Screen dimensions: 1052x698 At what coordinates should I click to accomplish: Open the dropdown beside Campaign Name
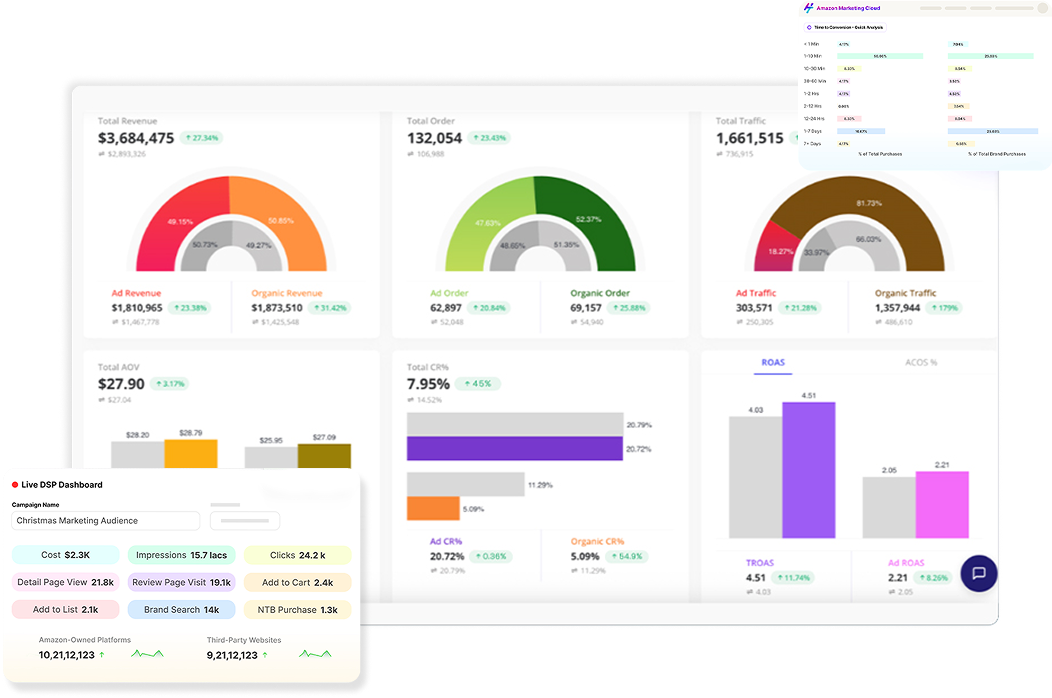point(245,521)
